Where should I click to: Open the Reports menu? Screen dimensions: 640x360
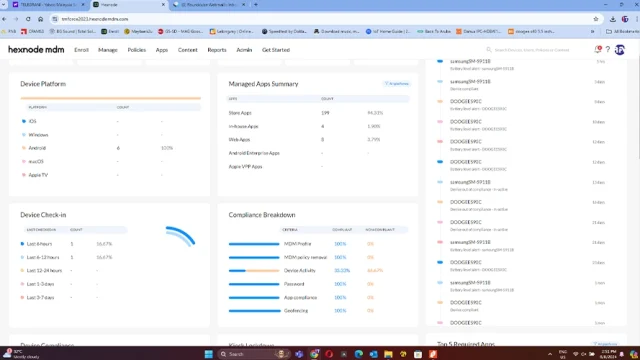pos(217,50)
